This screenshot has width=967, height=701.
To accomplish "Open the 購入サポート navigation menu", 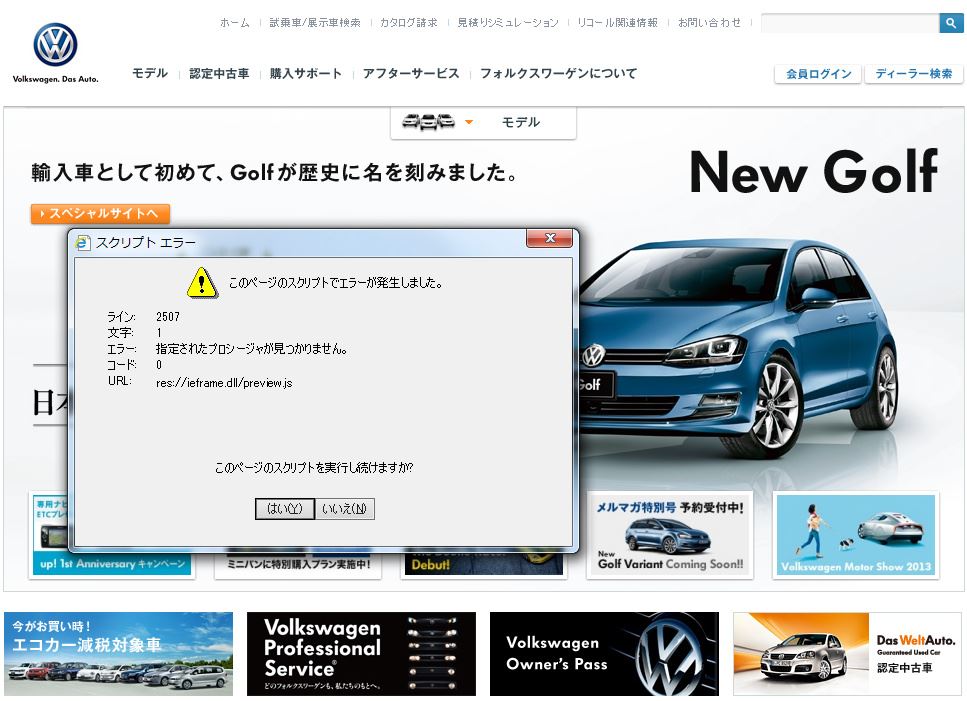I will (305, 73).
